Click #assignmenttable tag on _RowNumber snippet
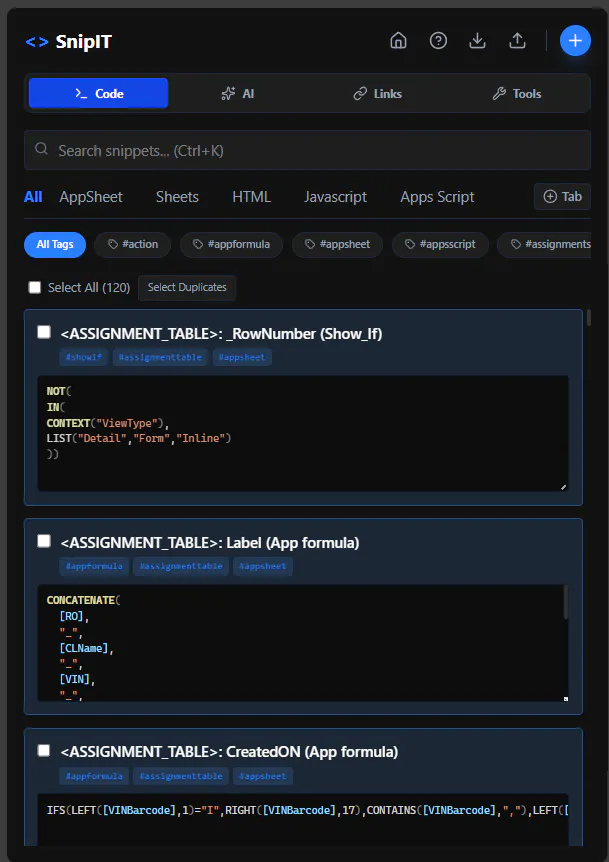The image size is (609, 862). pos(160,357)
